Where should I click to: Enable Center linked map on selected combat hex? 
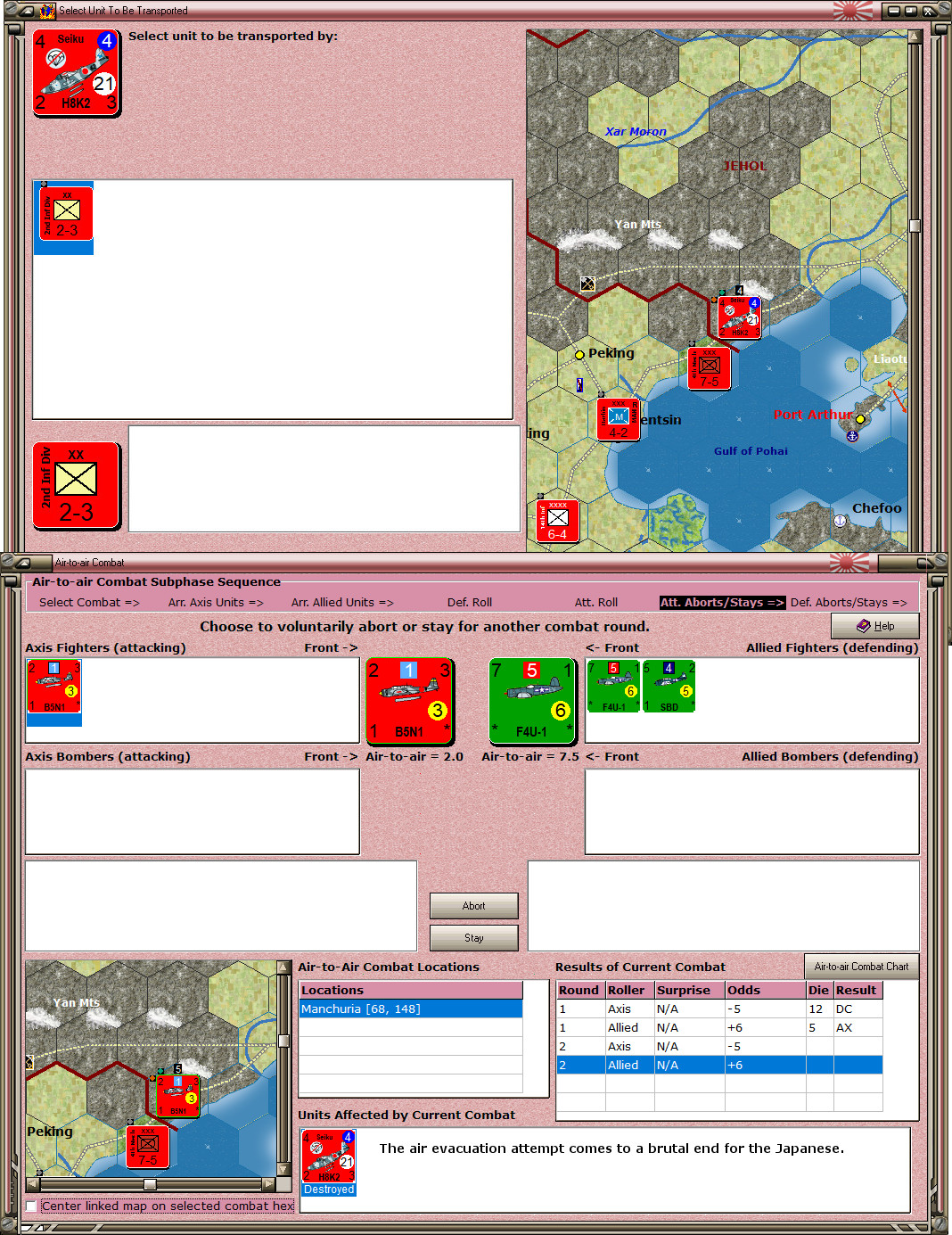tap(32, 1206)
